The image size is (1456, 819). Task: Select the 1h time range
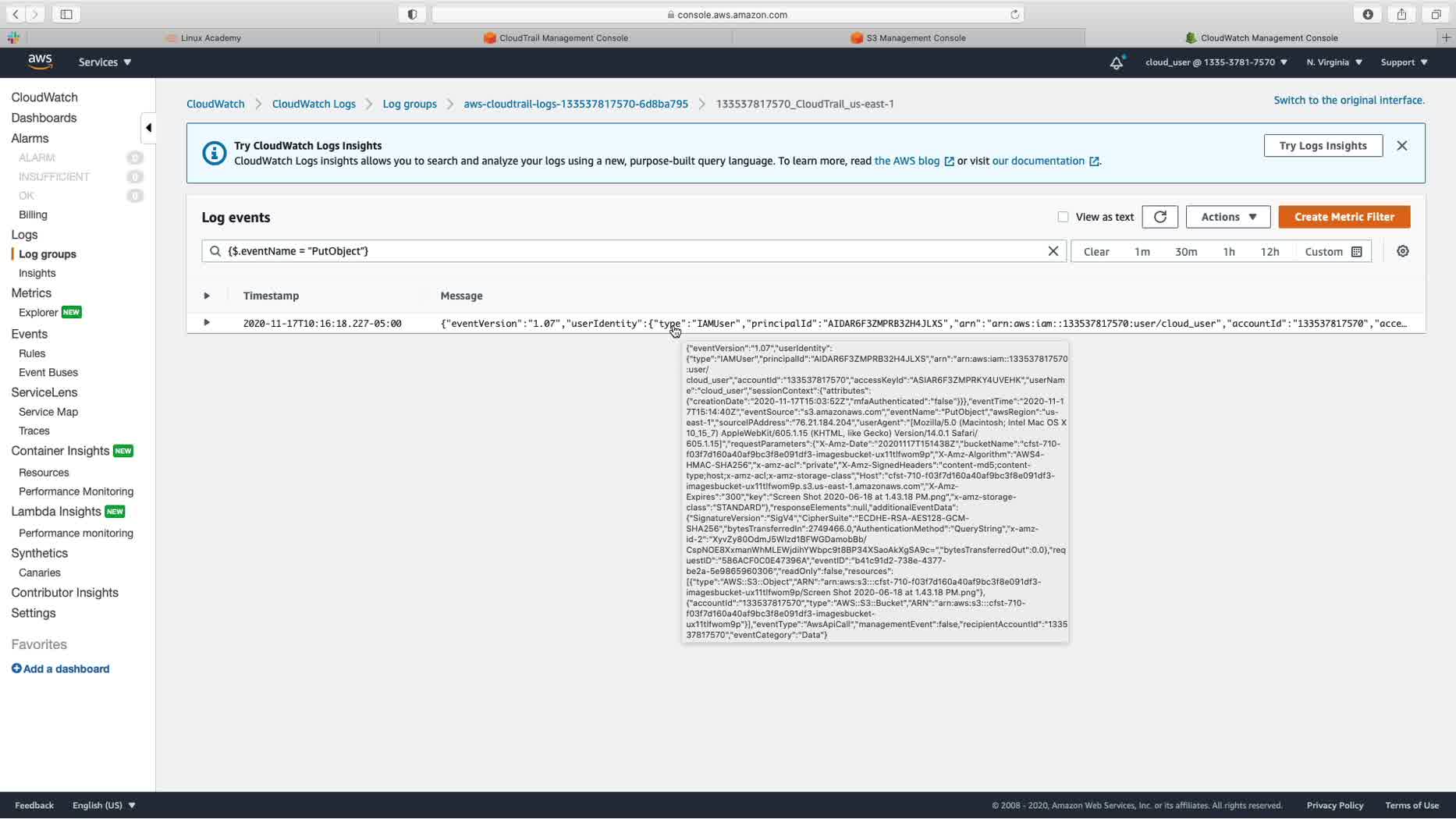point(1228,251)
